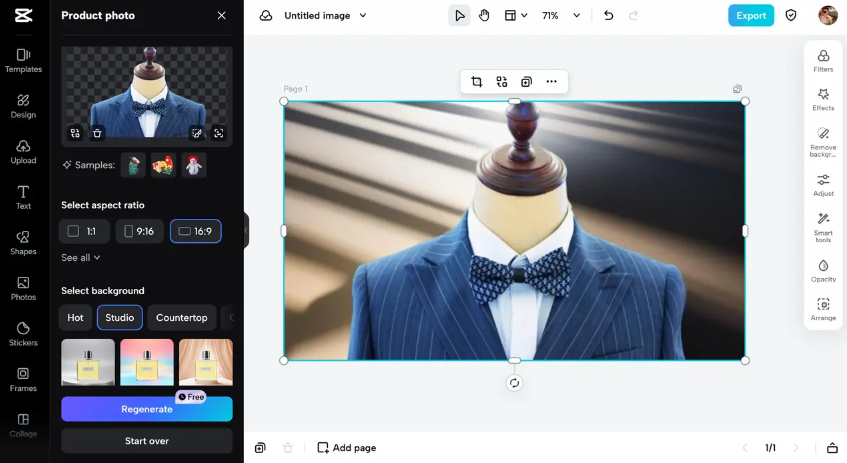
Task: Open the shield privacy icon
Action: tap(791, 16)
